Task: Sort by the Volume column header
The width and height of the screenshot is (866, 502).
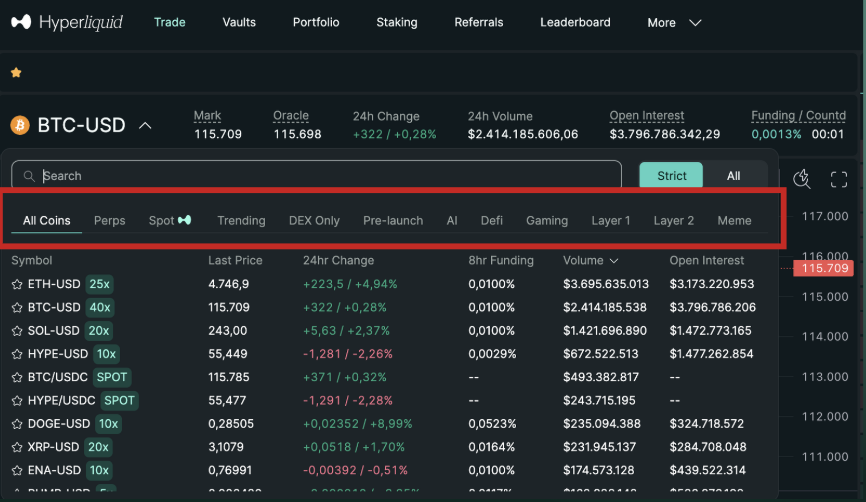Action: tap(588, 261)
